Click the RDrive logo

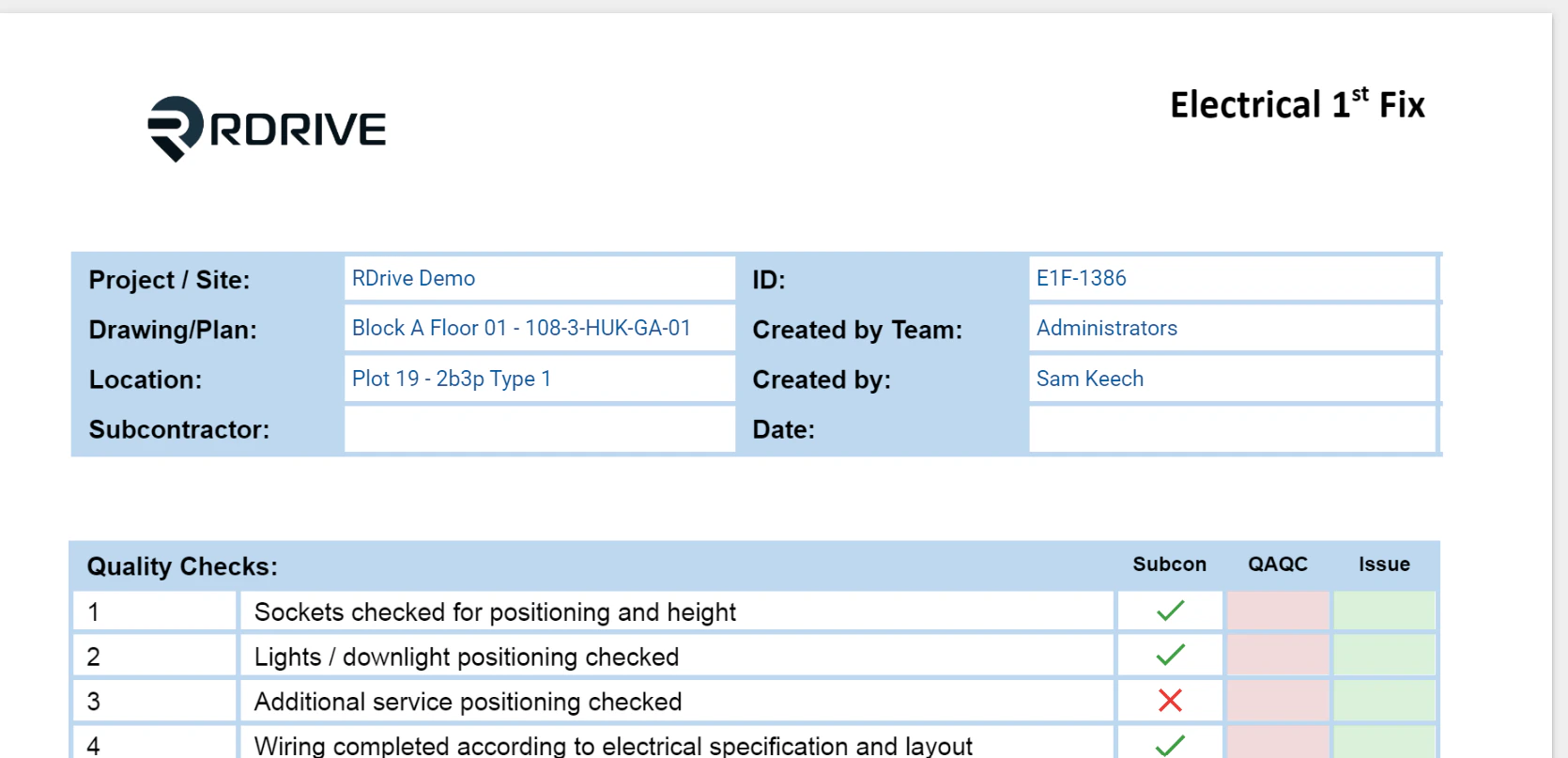268,129
